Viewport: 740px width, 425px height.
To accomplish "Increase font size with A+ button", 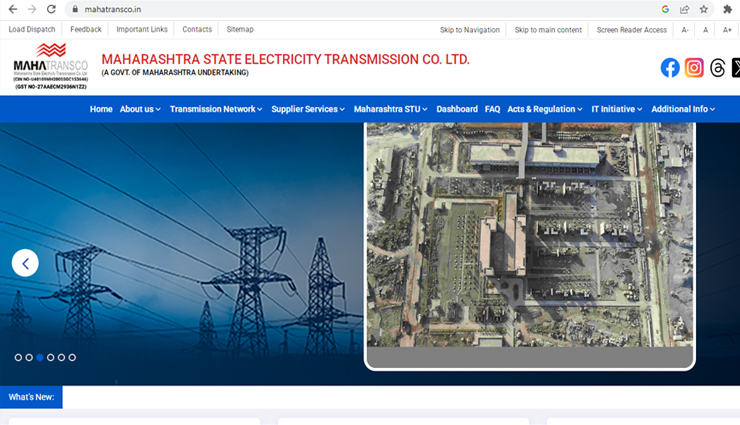I will tap(727, 30).
